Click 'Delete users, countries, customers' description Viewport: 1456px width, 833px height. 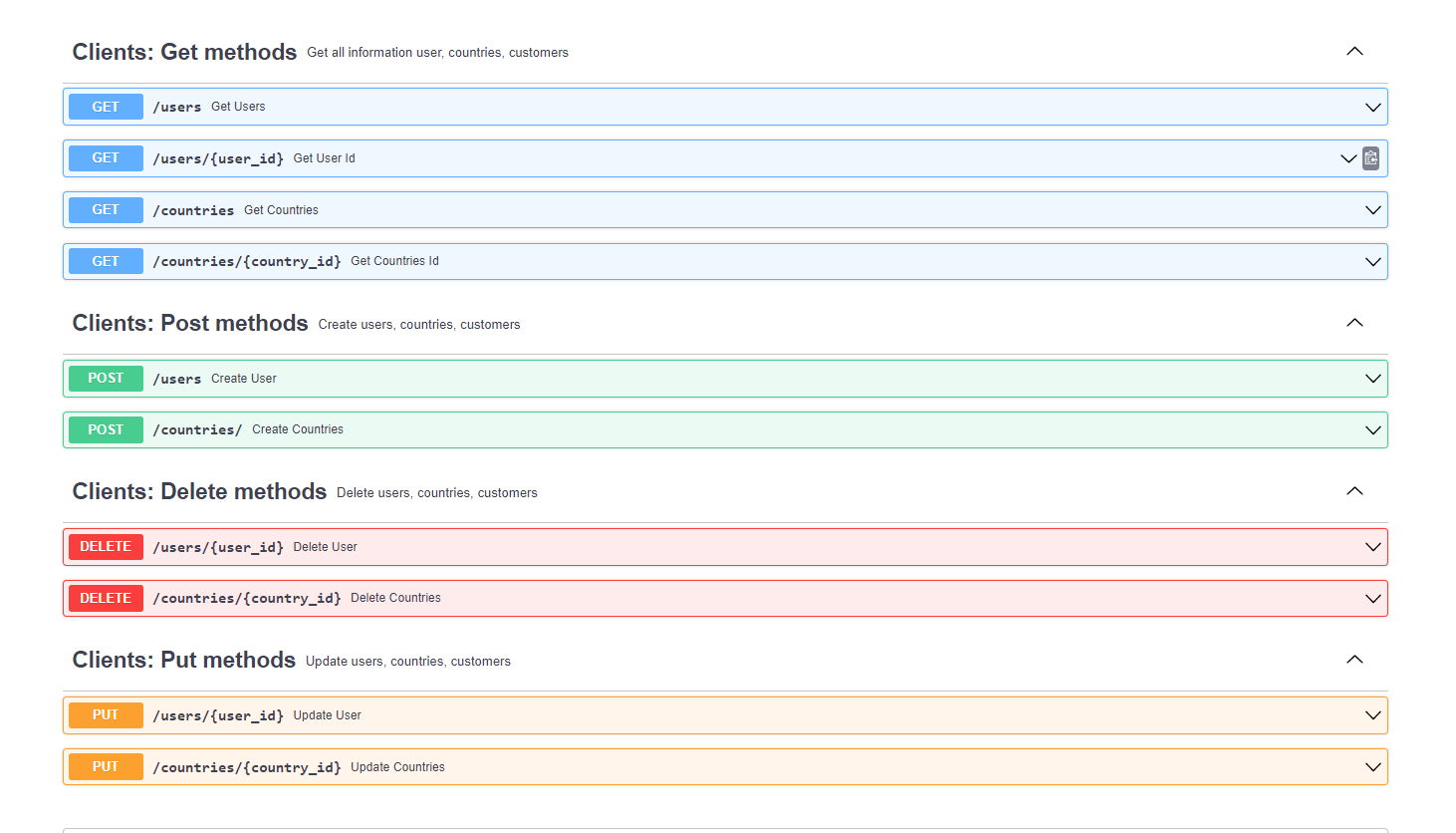[x=437, y=493]
